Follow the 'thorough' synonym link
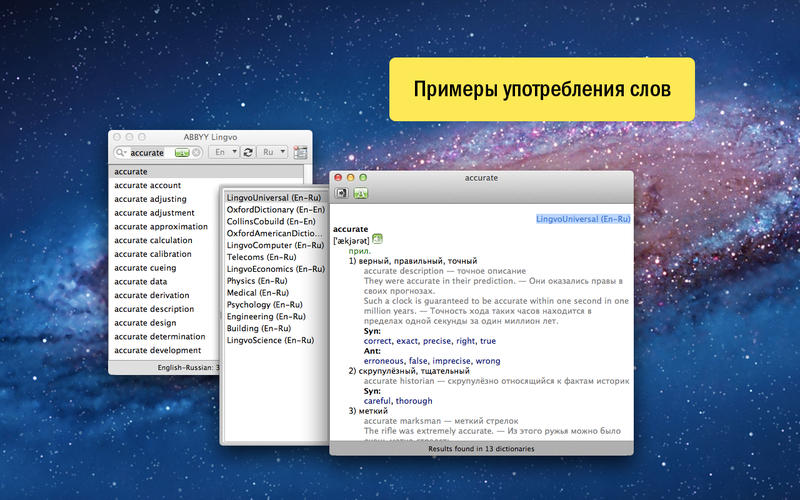800x500 pixels. coord(414,401)
